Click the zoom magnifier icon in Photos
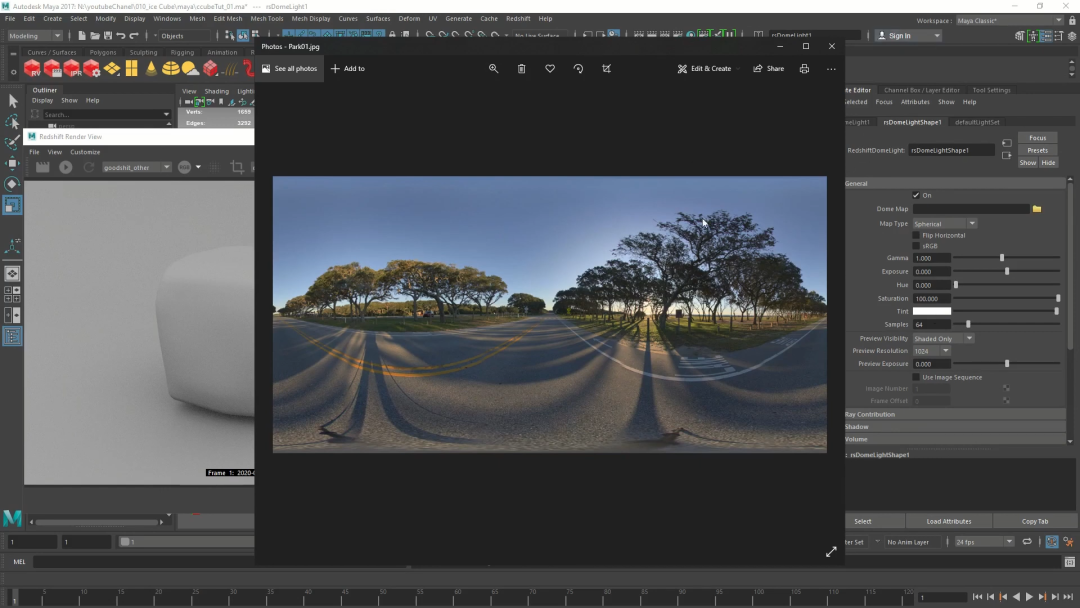1080x608 pixels. click(493, 69)
